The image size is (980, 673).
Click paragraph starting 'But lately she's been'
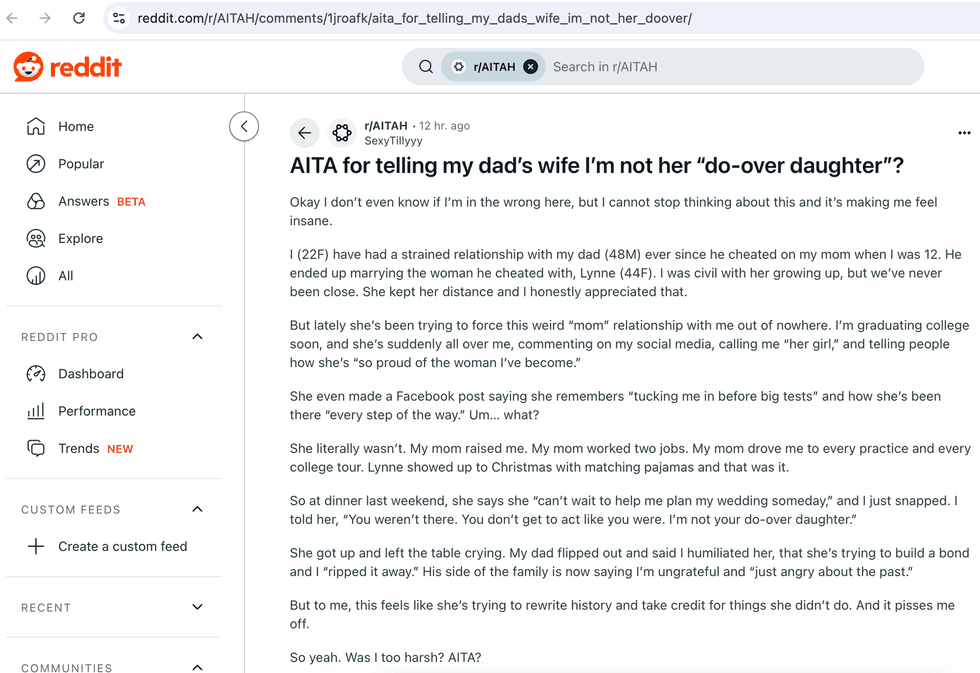tap(629, 344)
